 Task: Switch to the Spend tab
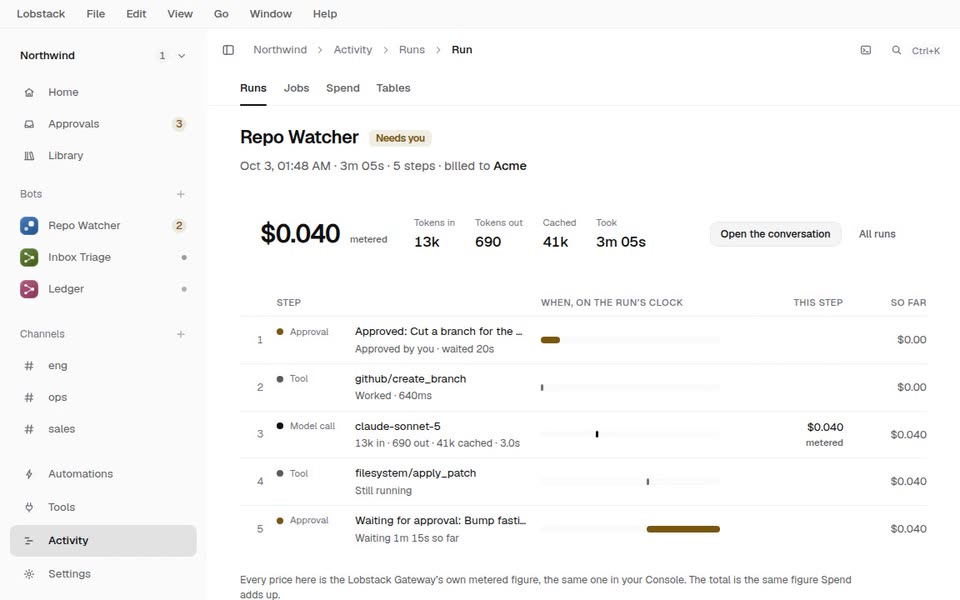[343, 88]
